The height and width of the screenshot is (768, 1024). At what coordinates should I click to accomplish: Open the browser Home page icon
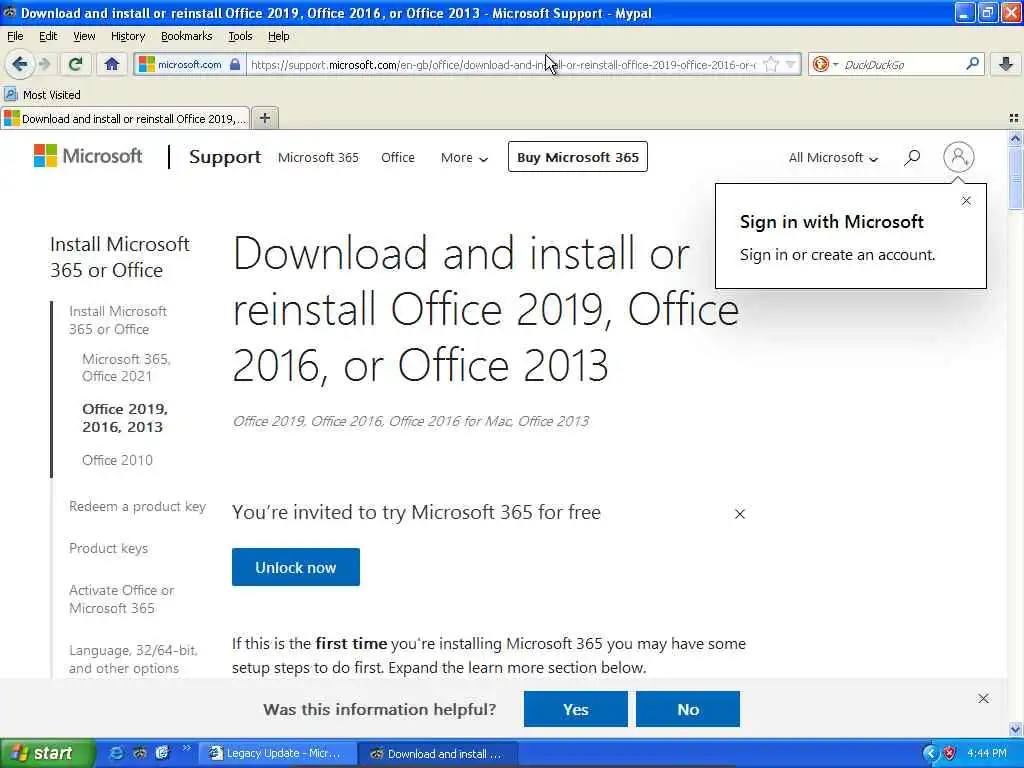point(112,64)
